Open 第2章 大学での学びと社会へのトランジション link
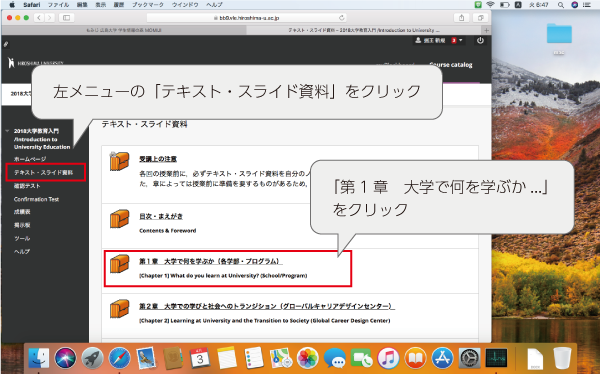Image resolution: width=600 pixels, height=374 pixels. (266, 306)
